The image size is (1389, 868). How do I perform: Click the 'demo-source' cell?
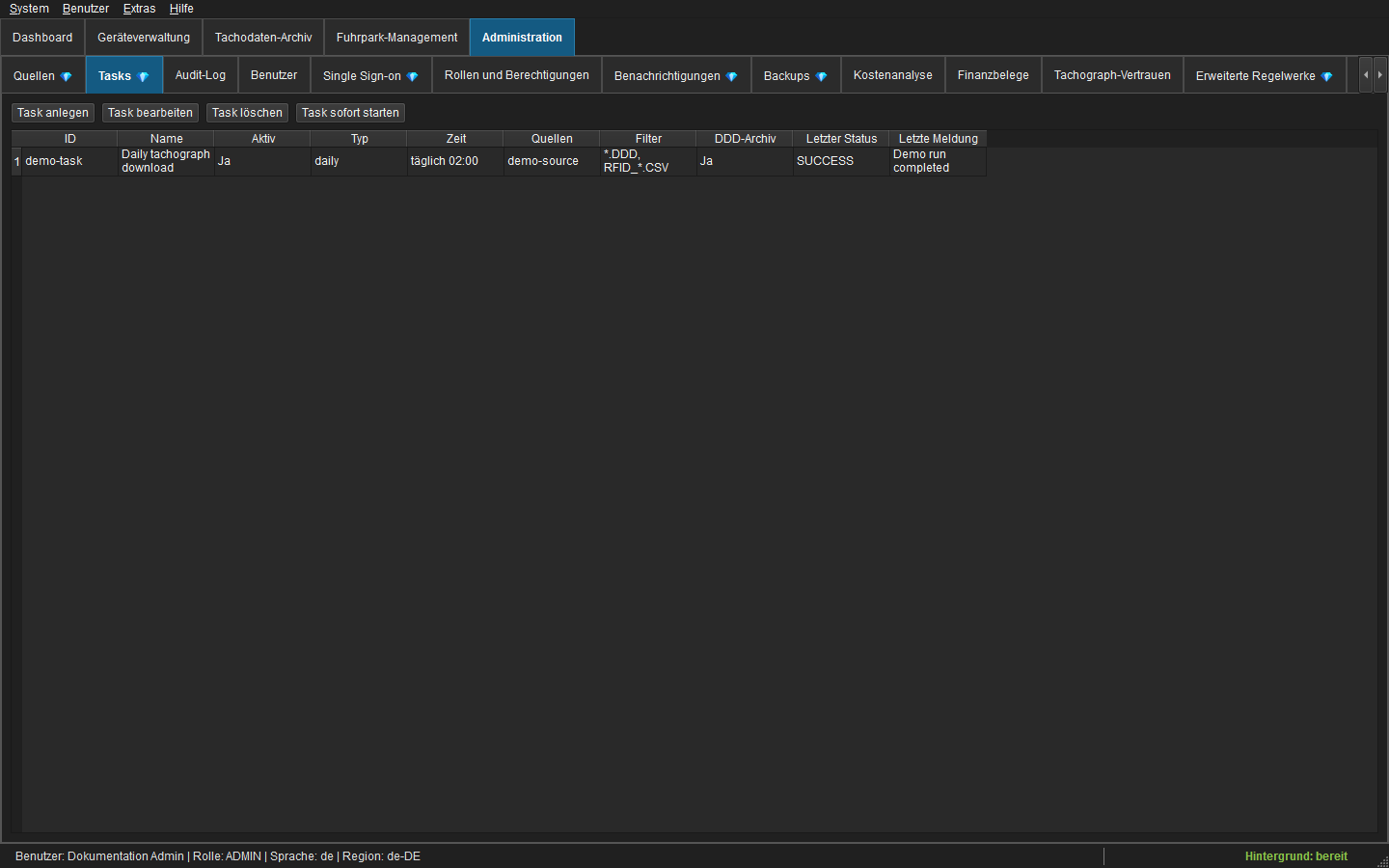[552, 161]
